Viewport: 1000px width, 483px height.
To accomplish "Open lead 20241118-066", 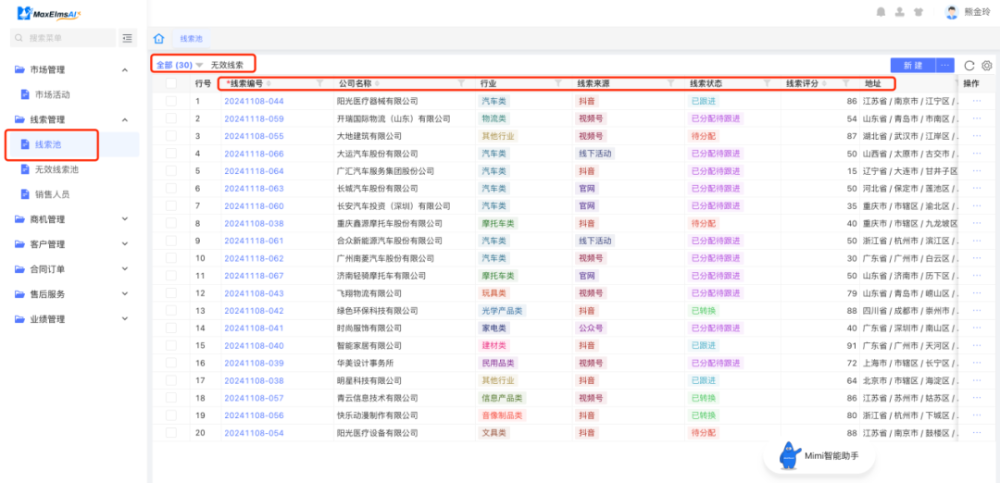I will click(x=254, y=153).
